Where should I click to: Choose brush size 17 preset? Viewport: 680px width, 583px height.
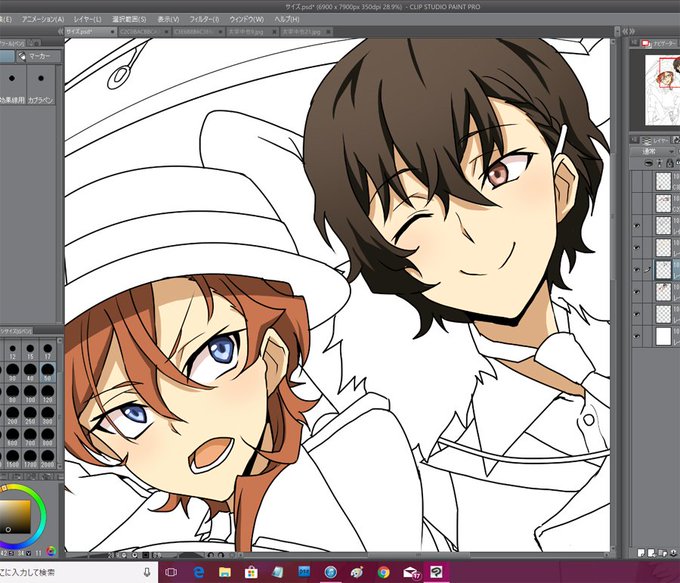[x=48, y=351]
